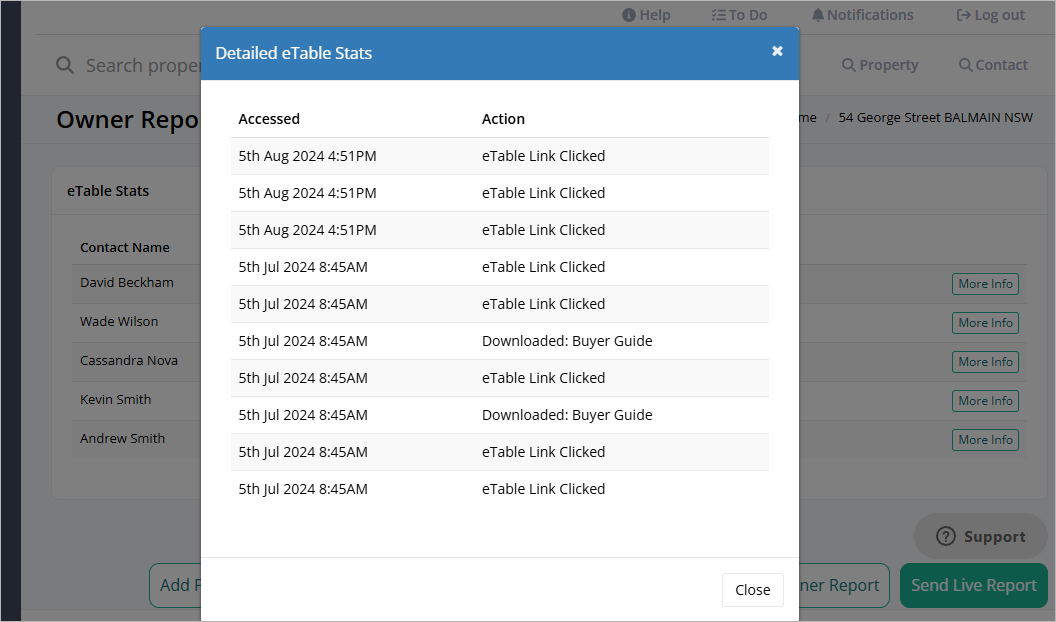Click the Search property input field
Screen dimensions: 1056x622
click(x=143, y=65)
